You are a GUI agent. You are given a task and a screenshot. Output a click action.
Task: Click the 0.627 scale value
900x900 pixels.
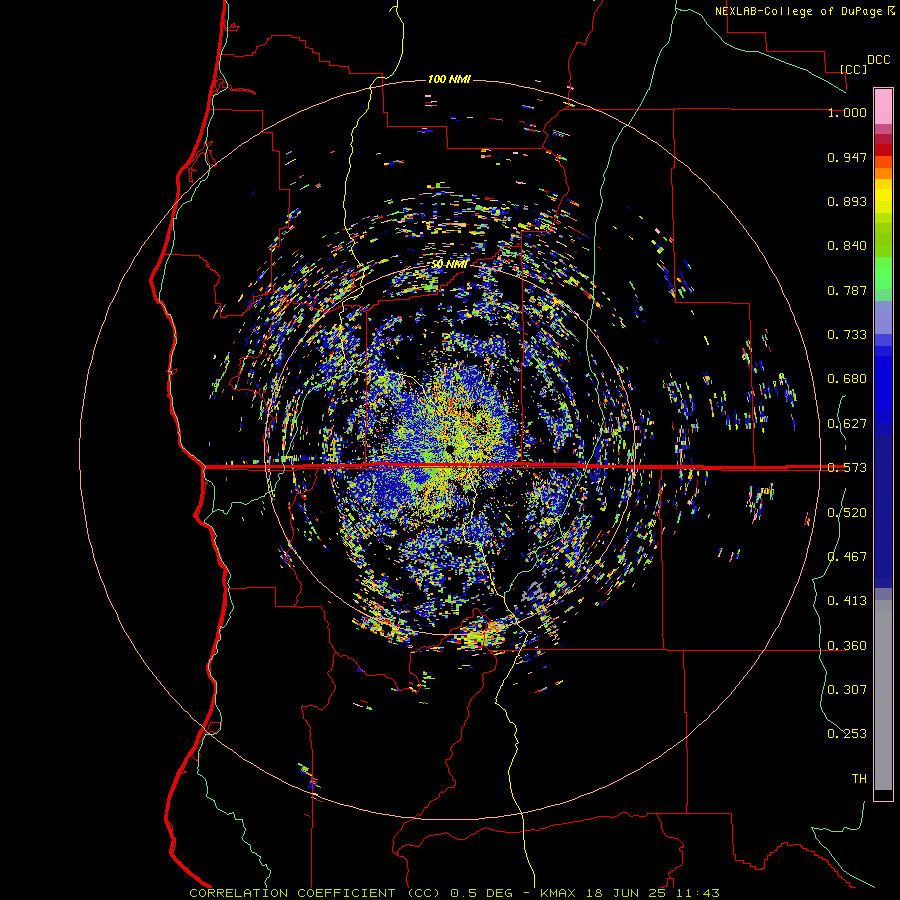[x=847, y=424]
